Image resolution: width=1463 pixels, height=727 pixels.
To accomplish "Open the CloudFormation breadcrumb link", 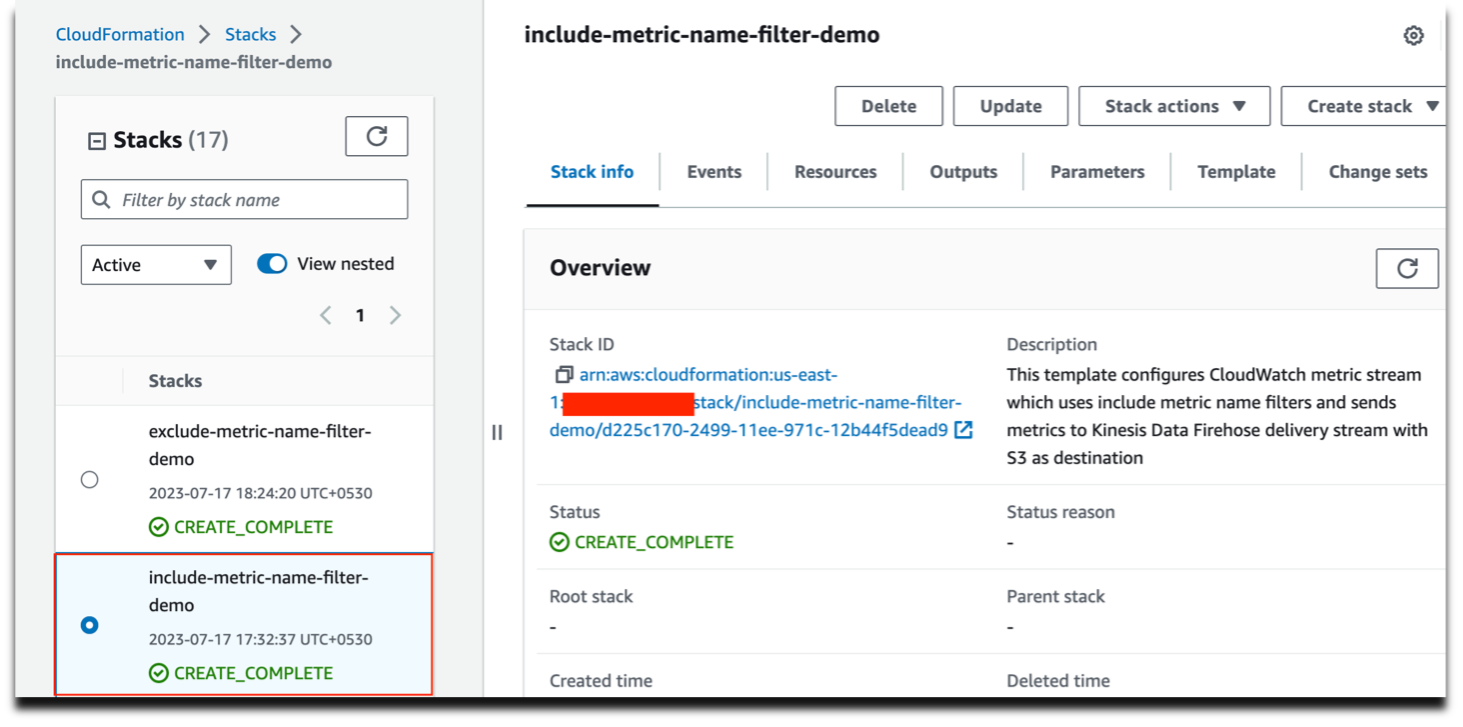I will pos(119,33).
